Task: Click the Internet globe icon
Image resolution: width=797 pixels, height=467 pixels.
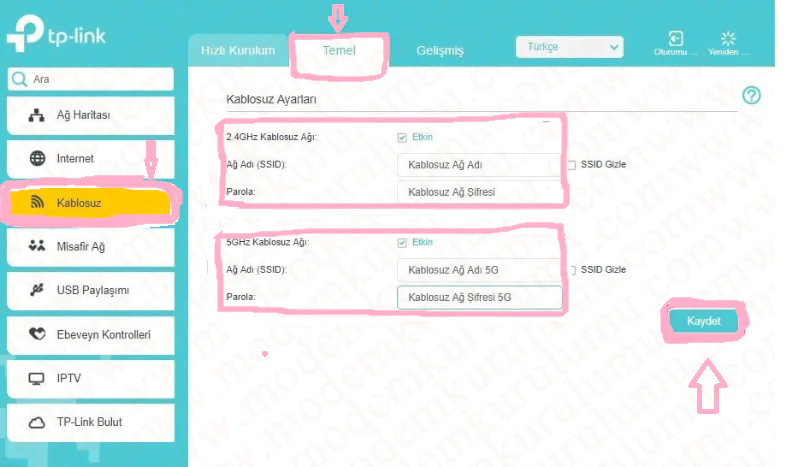Action: tap(37, 159)
